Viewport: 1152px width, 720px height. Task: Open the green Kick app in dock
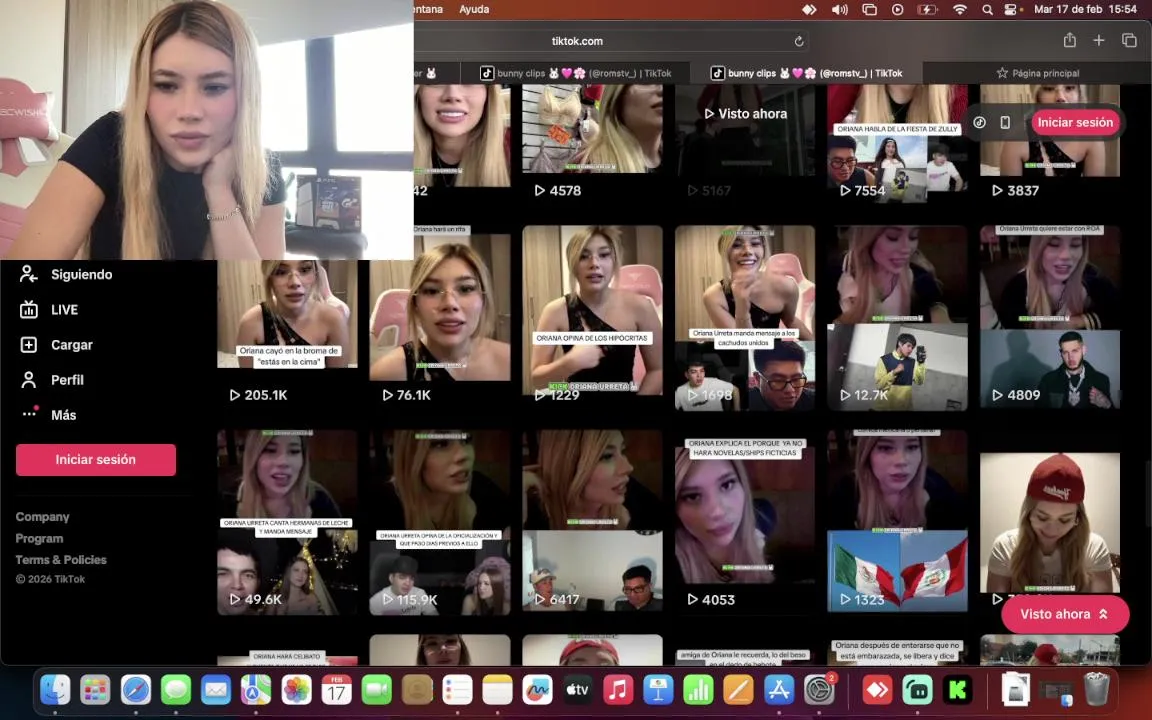click(x=957, y=690)
